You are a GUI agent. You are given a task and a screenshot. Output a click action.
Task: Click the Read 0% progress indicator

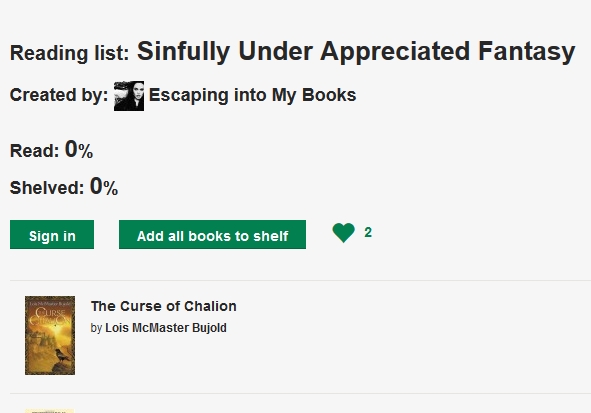[51, 149]
